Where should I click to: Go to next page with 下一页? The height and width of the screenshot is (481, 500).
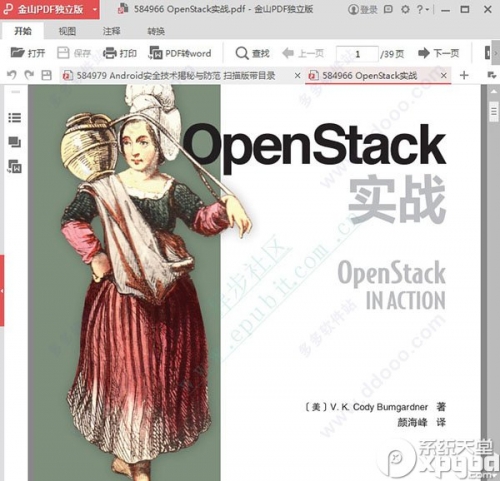pyautogui.click(x=439, y=53)
